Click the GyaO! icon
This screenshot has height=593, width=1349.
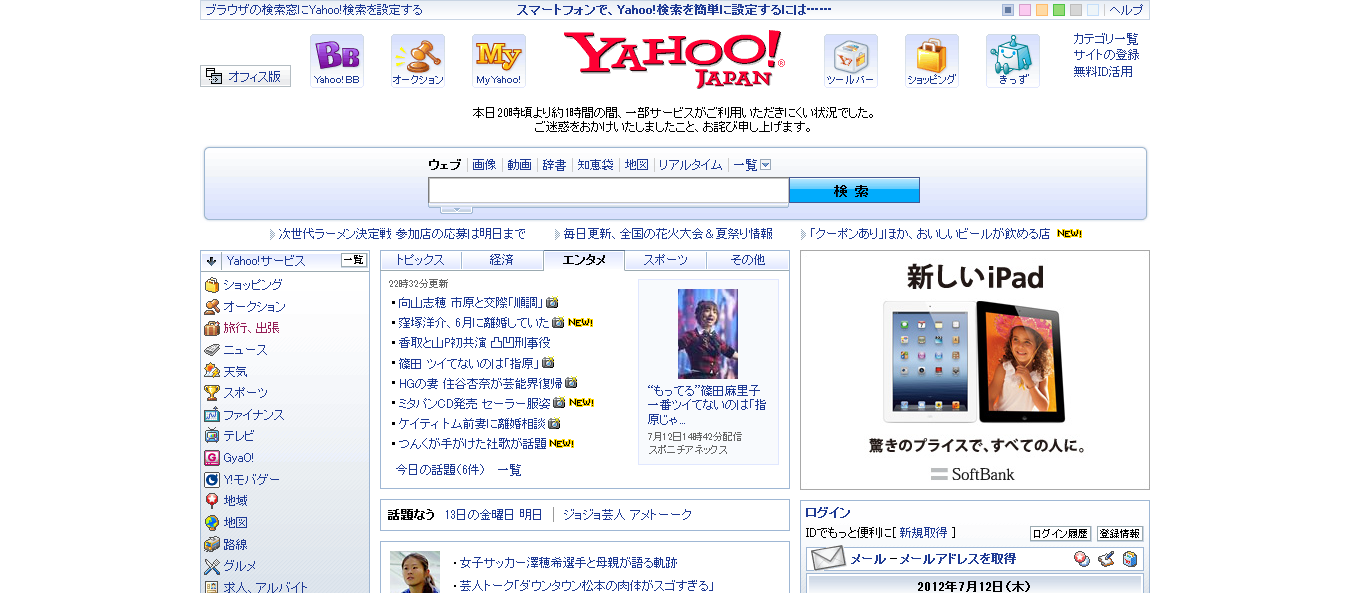pos(212,458)
